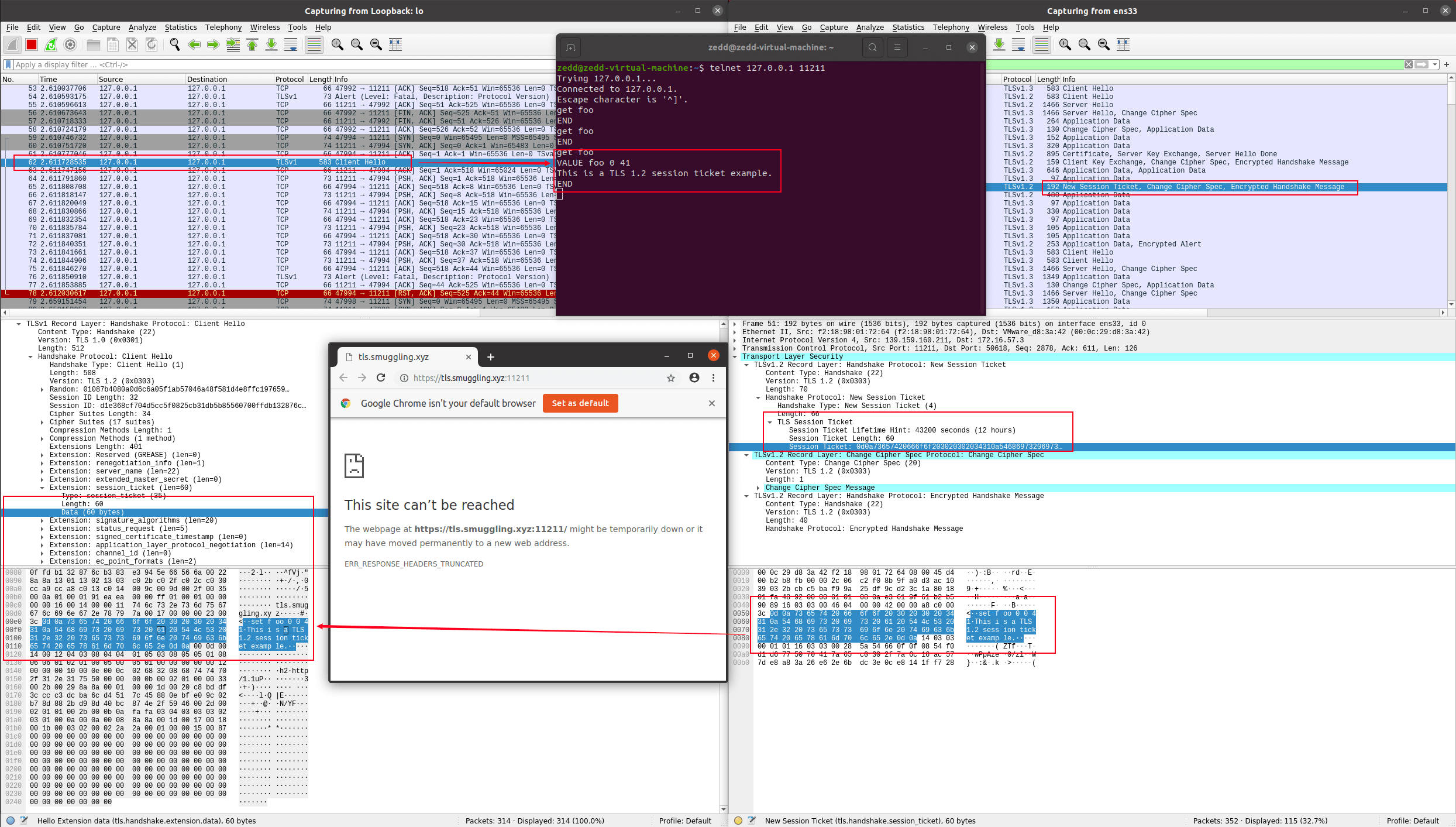Image resolution: width=1456 pixels, height=827 pixels.
Task: Expand Ethernet II row in ens33 details
Action: point(735,332)
